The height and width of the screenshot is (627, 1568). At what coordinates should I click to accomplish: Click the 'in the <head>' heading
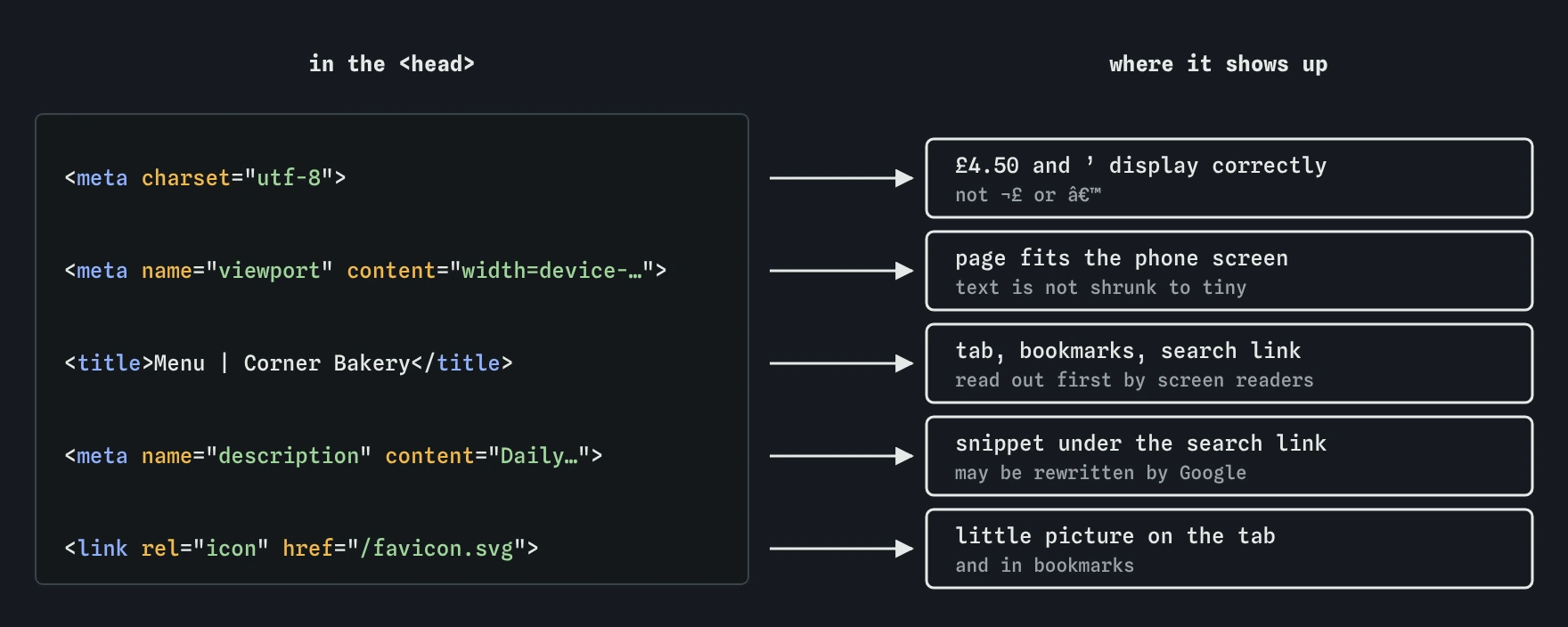coord(392,64)
